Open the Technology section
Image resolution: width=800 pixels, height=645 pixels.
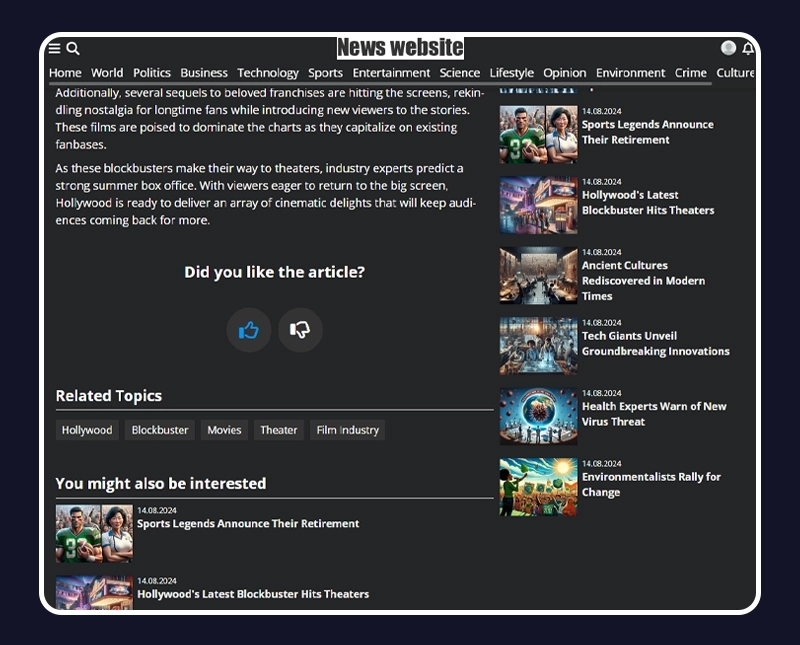[268, 73]
